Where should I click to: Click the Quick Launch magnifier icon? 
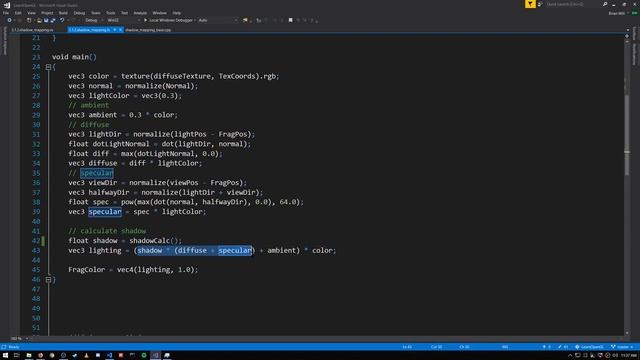(604, 4)
